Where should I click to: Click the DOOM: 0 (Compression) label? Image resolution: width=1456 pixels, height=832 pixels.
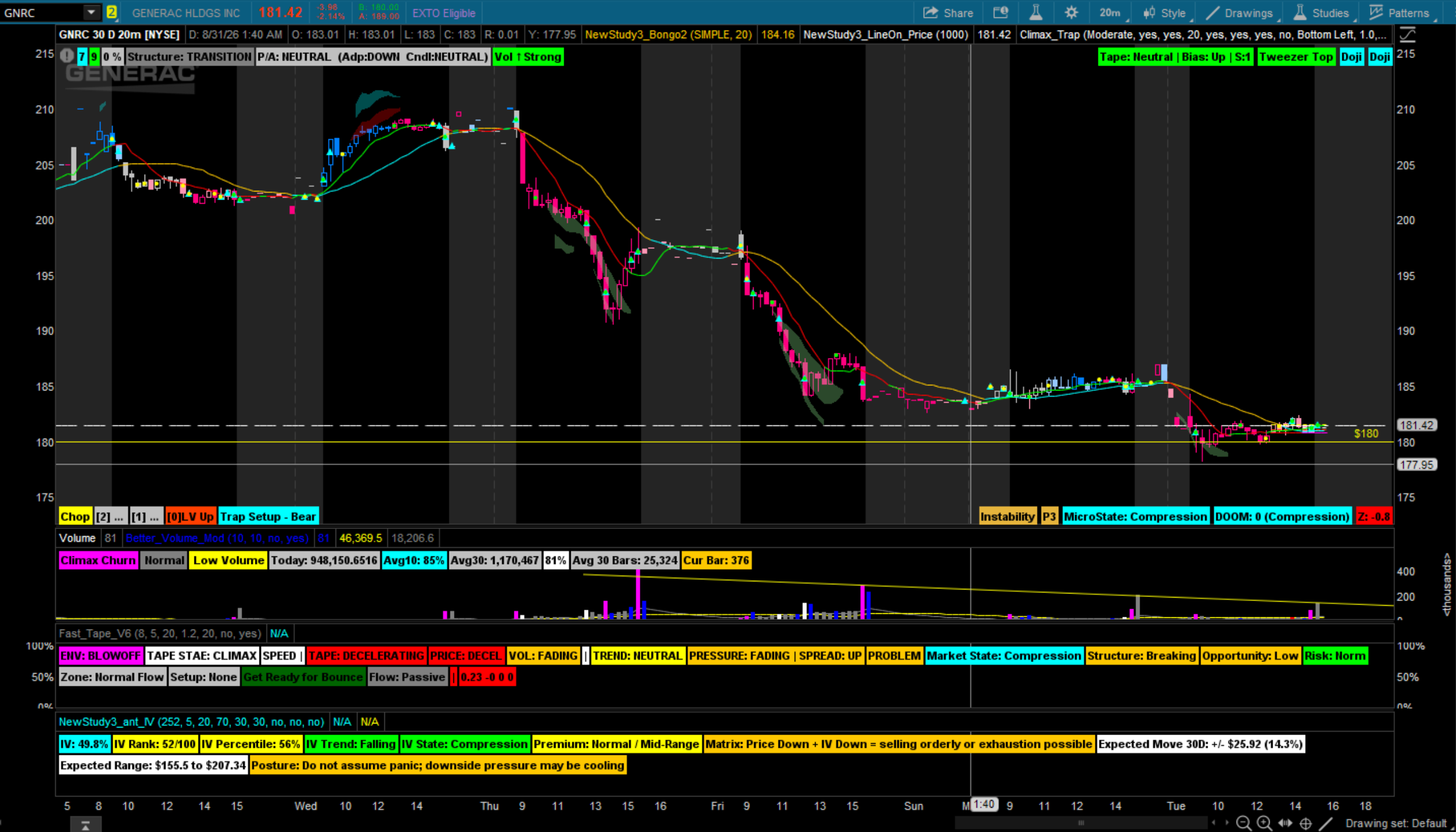[1282, 516]
